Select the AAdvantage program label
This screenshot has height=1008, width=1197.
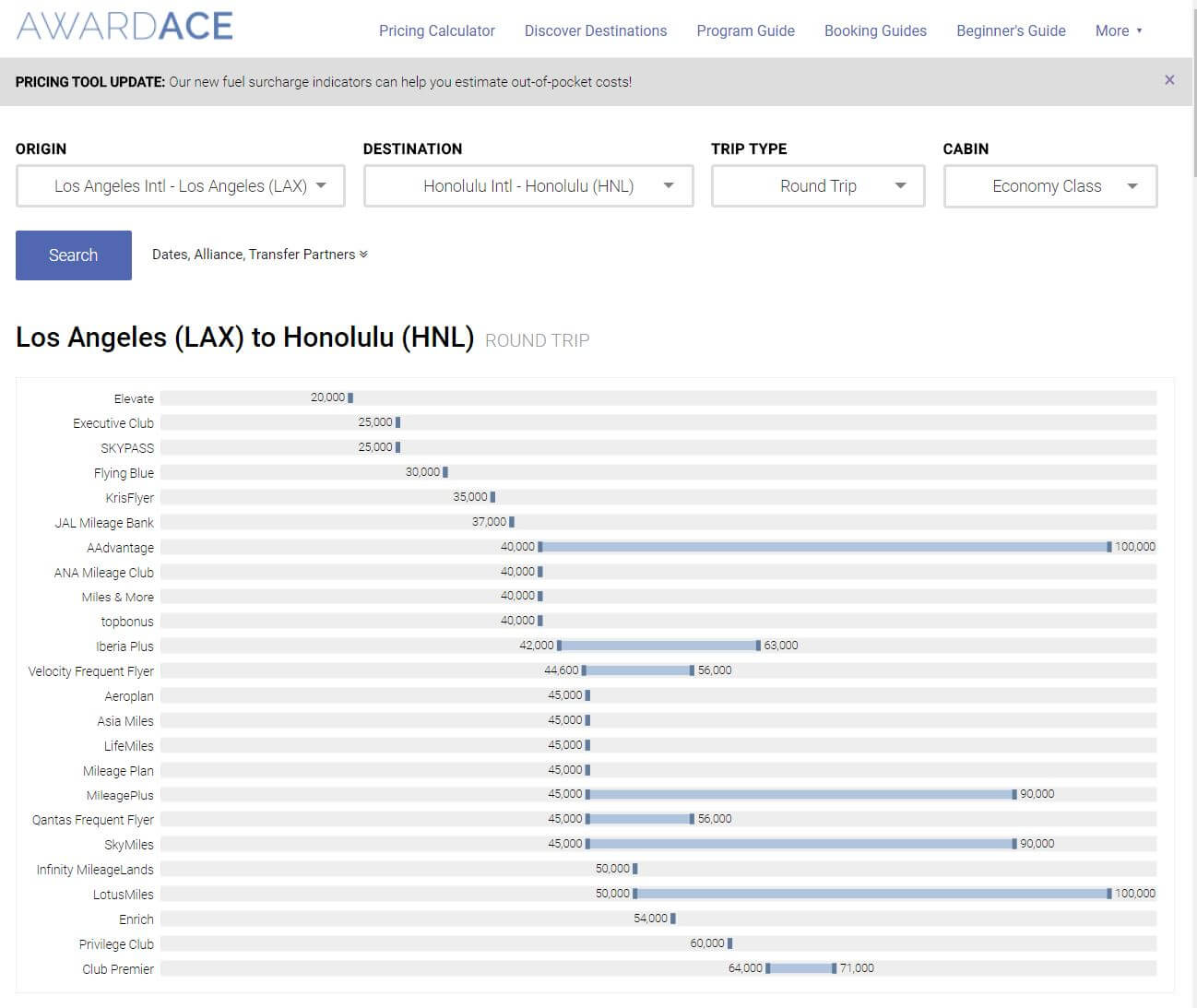coord(120,548)
